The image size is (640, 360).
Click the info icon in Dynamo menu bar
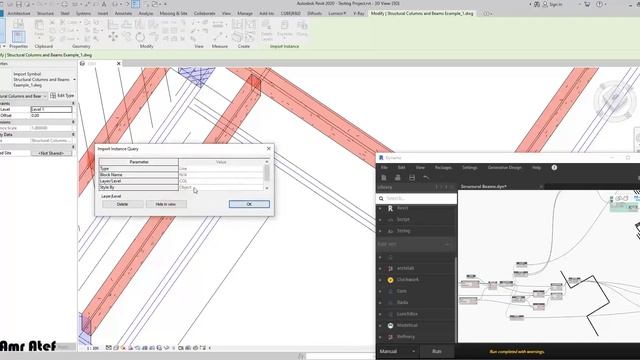pyautogui.click(x=554, y=167)
